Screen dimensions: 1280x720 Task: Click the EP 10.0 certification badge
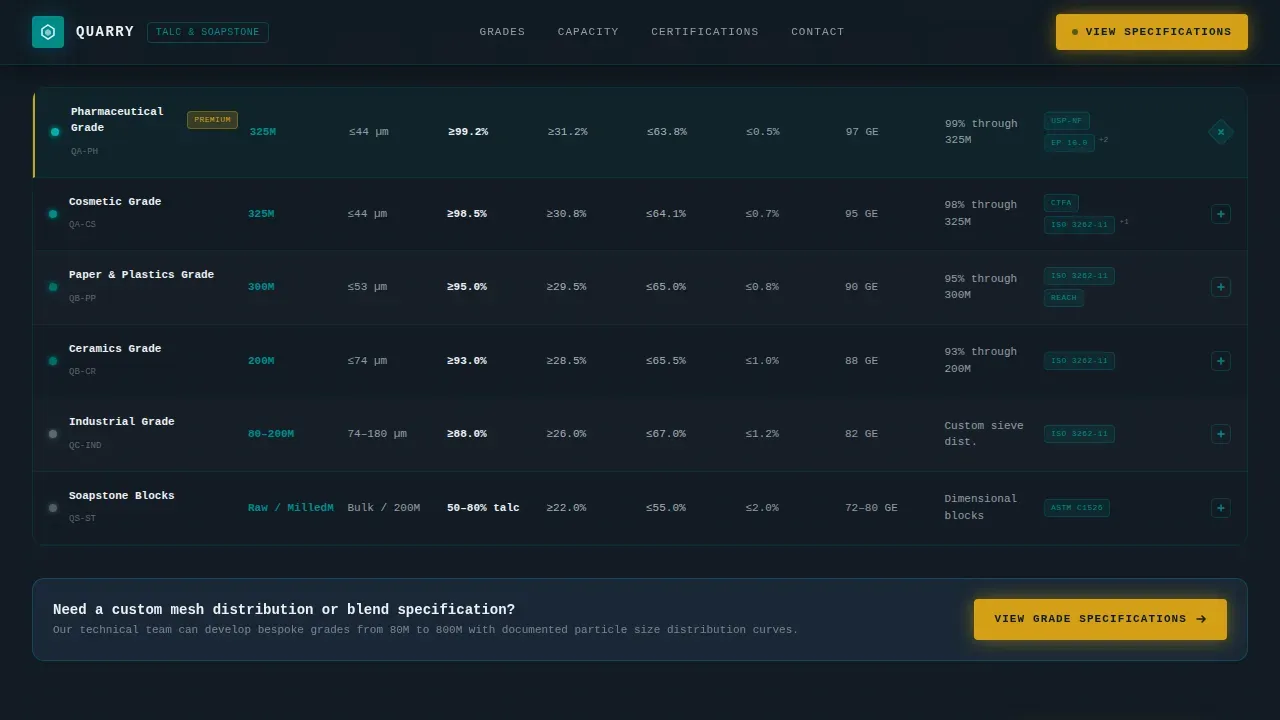pos(1069,143)
